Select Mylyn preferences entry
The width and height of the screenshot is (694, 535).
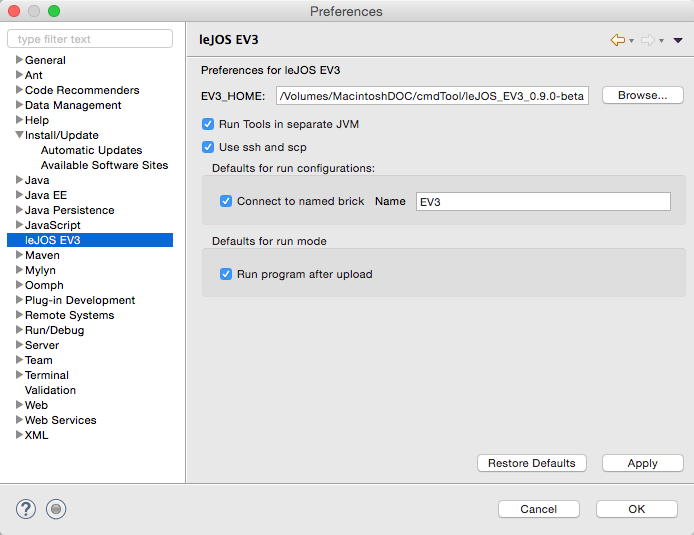coord(40,270)
